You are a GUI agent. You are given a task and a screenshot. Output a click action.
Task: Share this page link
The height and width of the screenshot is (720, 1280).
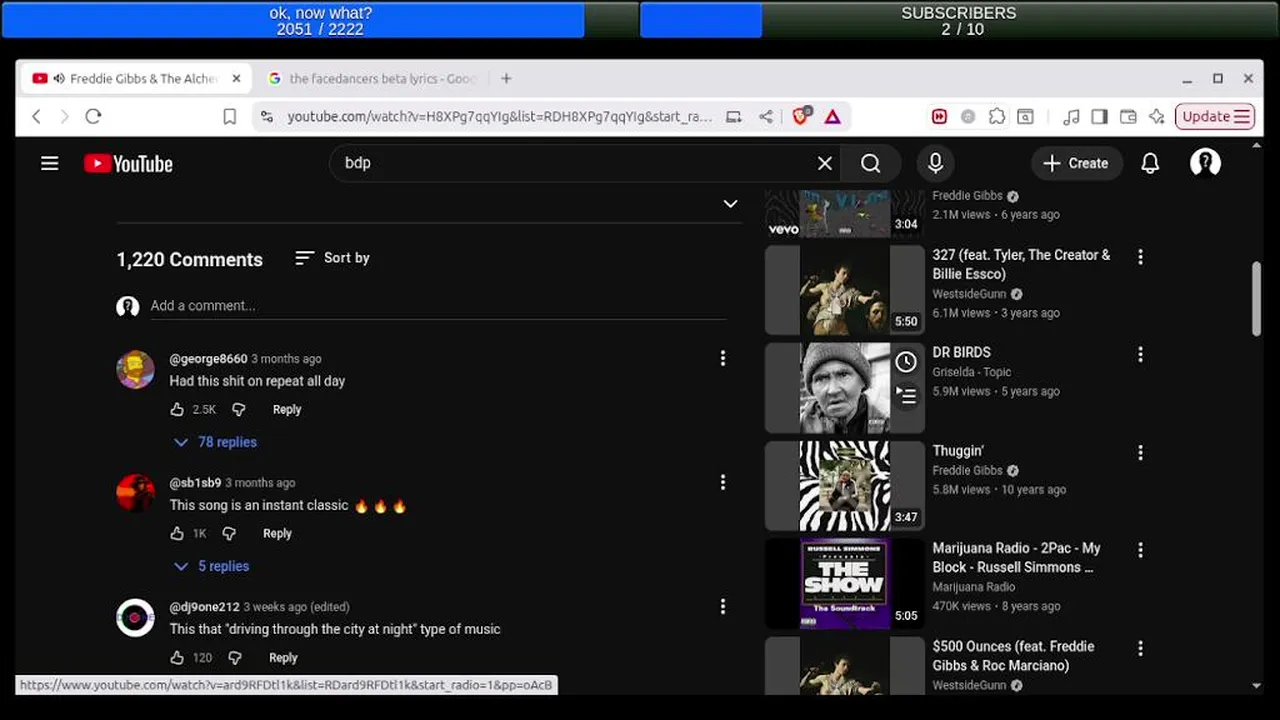tap(765, 117)
